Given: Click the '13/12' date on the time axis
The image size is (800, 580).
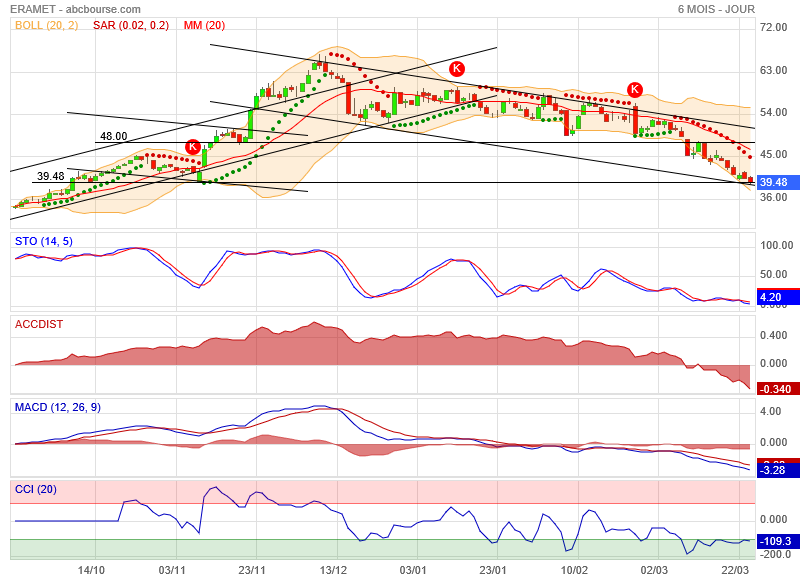Looking at the screenshot, I should click(x=333, y=570).
